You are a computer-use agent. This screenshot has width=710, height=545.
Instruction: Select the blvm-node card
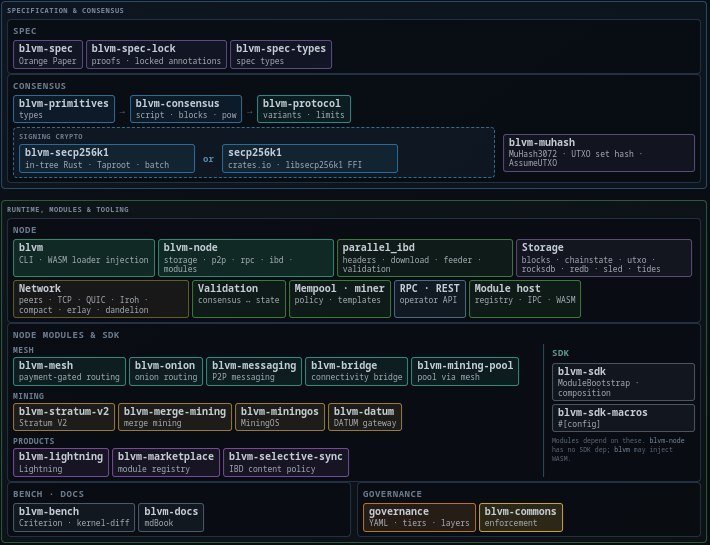[x=246, y=258]
